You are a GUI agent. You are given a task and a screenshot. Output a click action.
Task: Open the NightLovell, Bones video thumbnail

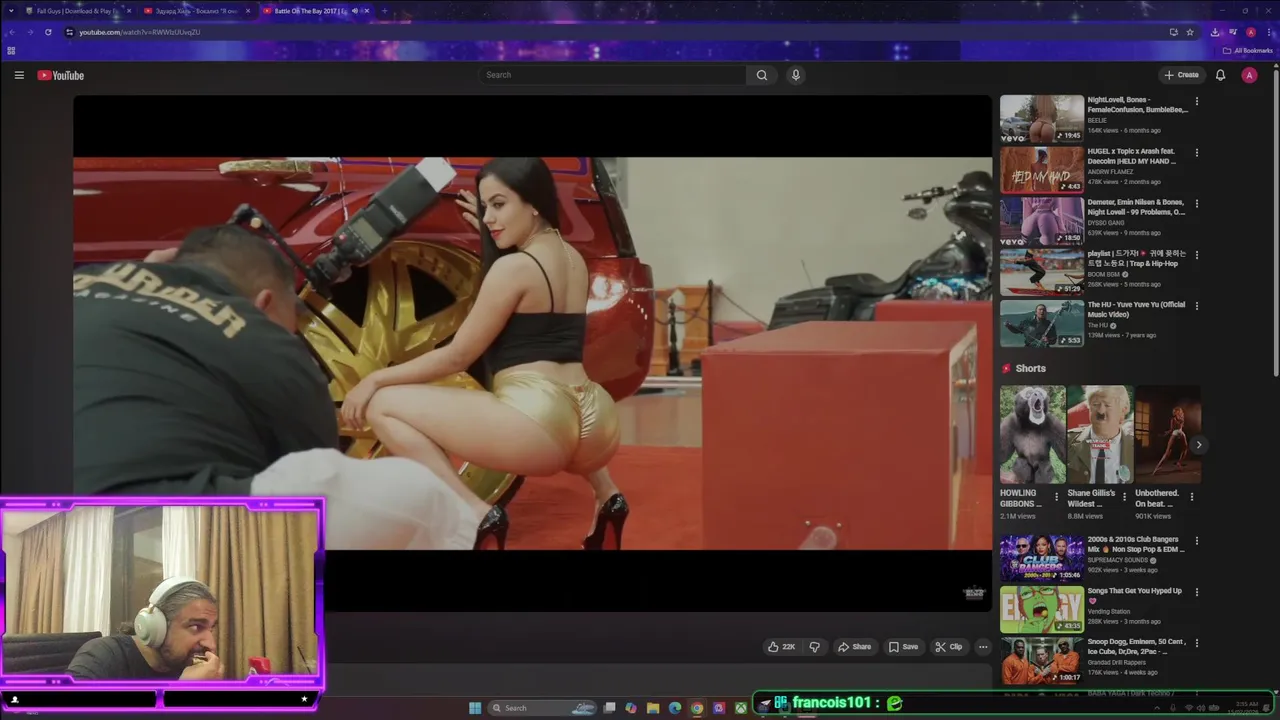(x=1042, y=119)
